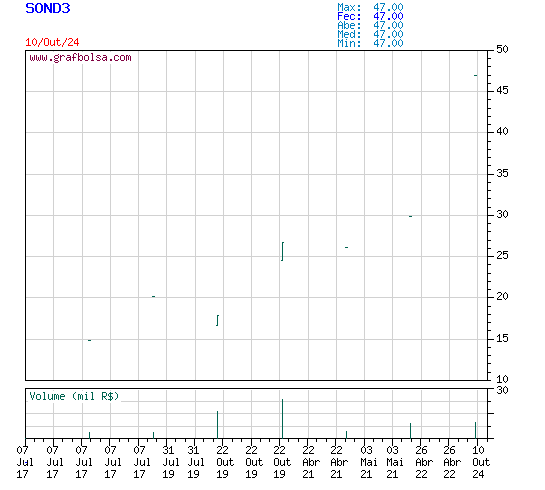This screenshot has height=490, width=545.
Task: Click the price bar between 25 and 27
Action: click(x=283, y=251)
